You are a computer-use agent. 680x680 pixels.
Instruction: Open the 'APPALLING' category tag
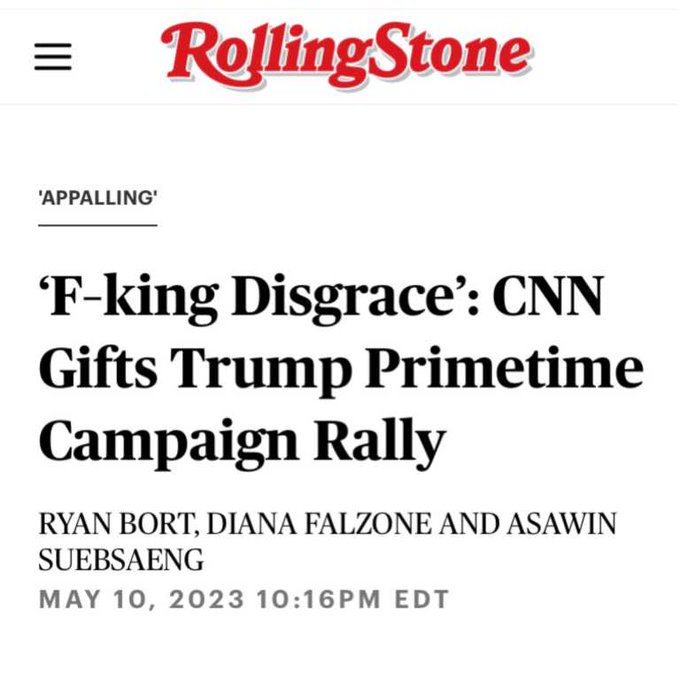tap(98, 198)
